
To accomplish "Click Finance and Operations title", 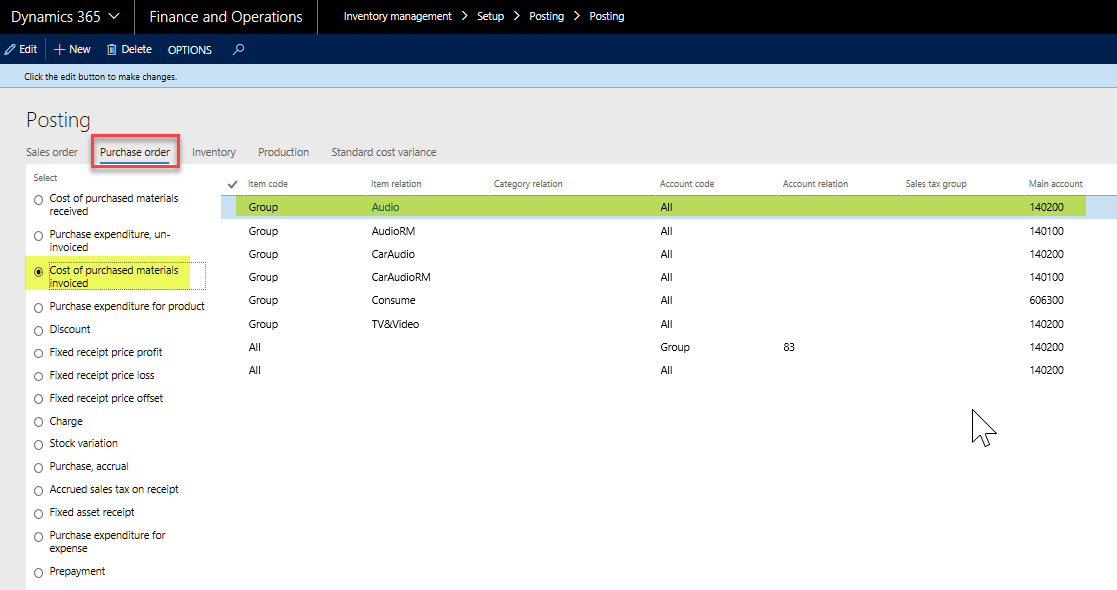I will click(225, 17).
